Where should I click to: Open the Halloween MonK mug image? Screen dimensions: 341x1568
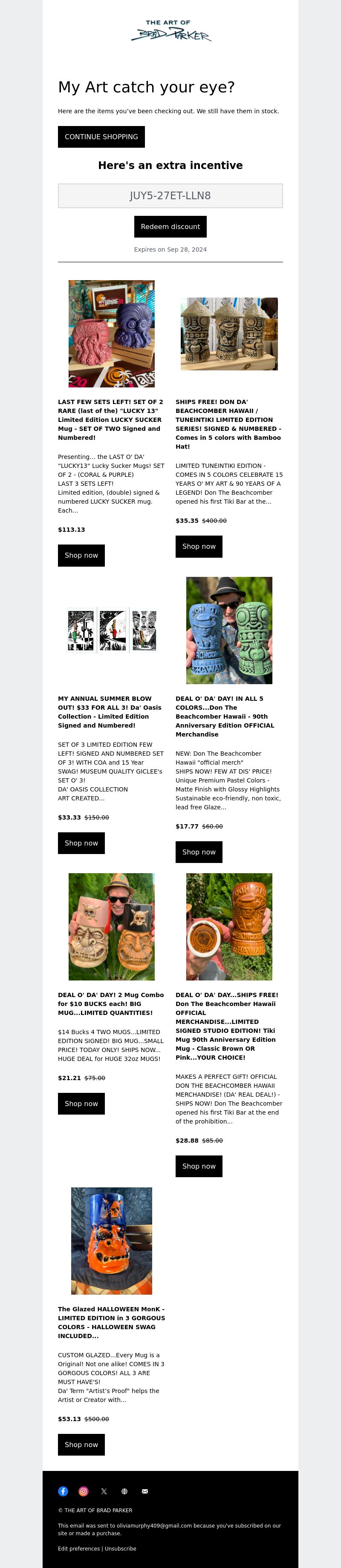coord(111,1241)
